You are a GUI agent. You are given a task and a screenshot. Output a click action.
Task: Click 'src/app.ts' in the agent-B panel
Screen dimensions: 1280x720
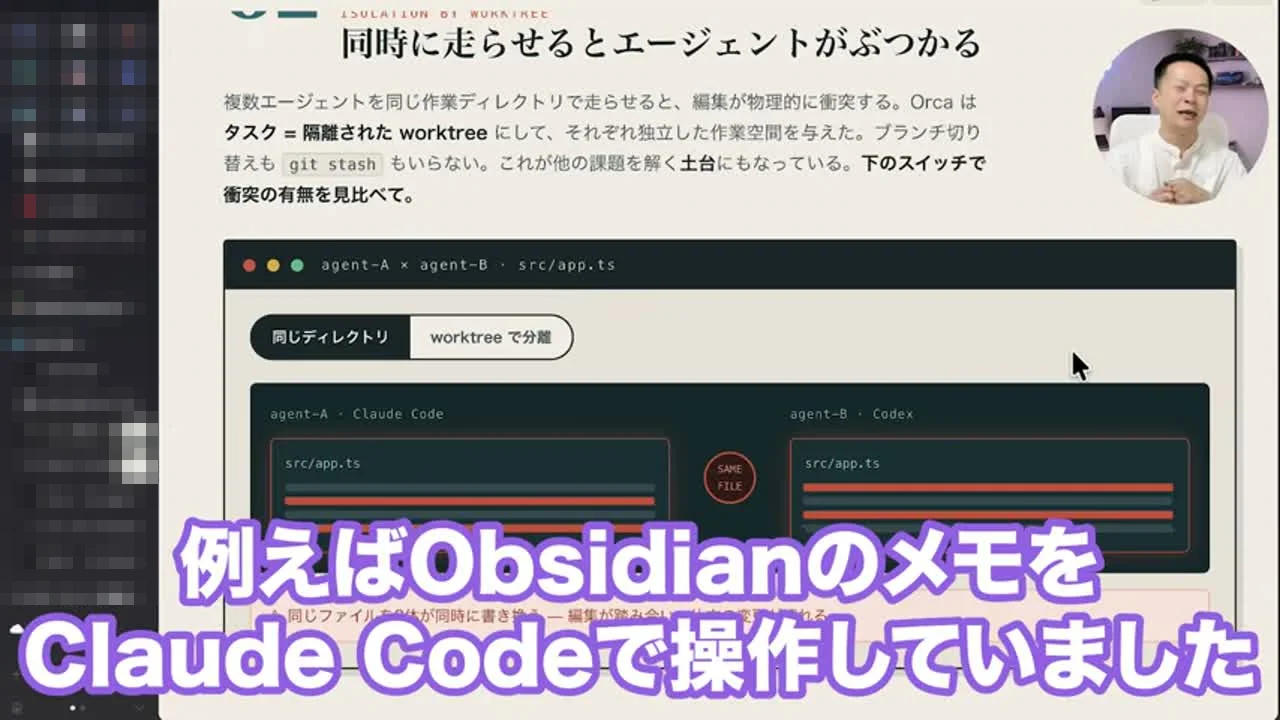tap(842, 464)
